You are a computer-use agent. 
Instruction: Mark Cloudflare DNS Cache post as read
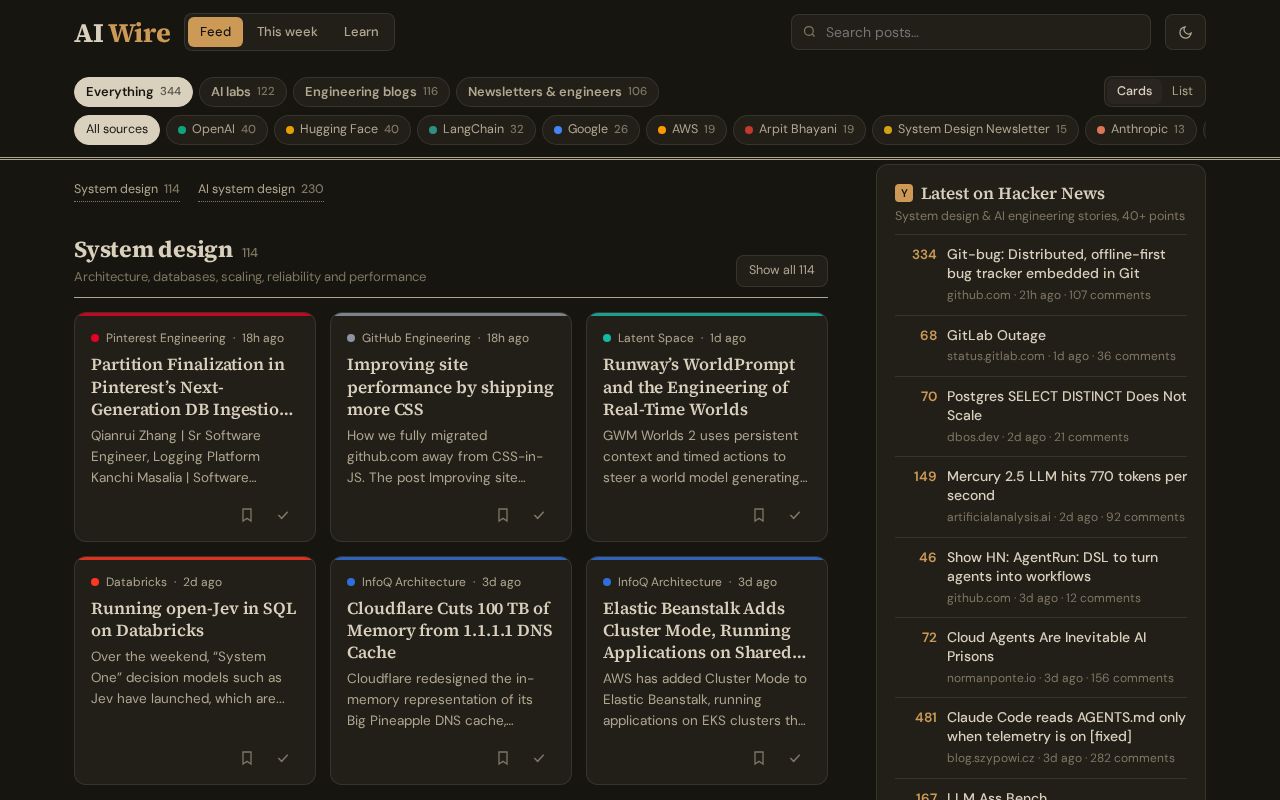point(539,758)
